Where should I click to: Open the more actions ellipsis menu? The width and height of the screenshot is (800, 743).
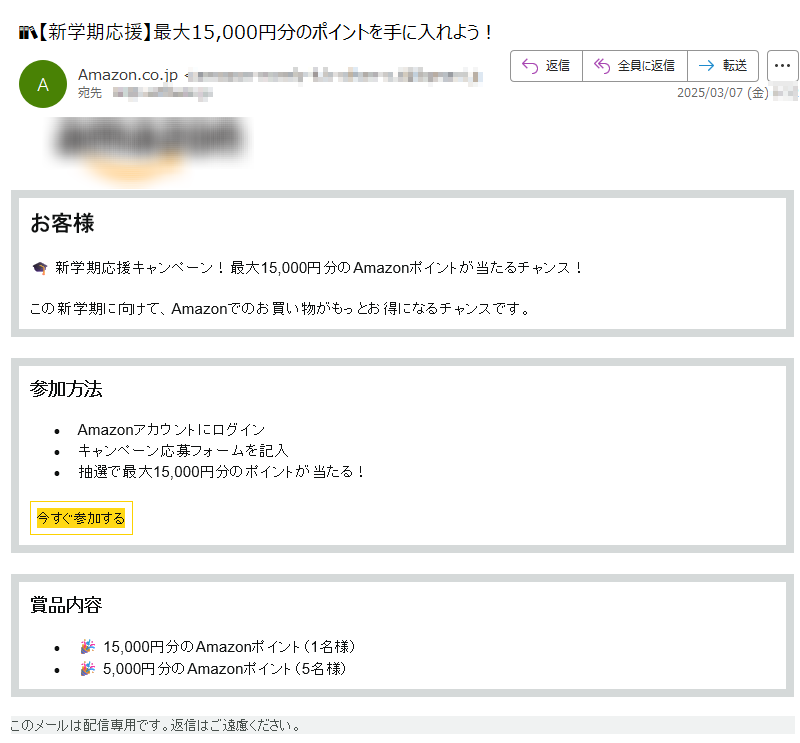(782, 66)
